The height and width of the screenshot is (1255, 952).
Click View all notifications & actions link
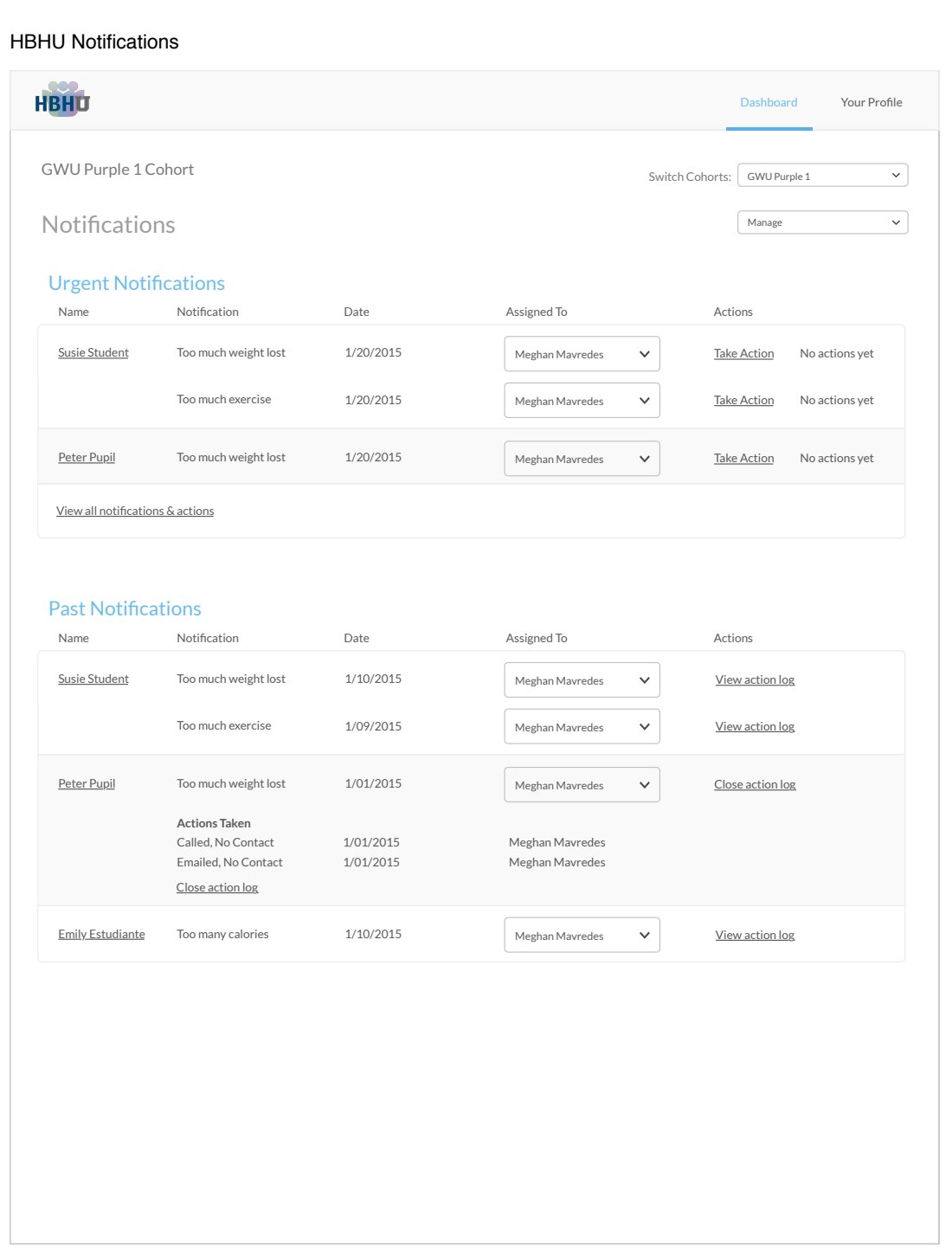click(135, 511)
